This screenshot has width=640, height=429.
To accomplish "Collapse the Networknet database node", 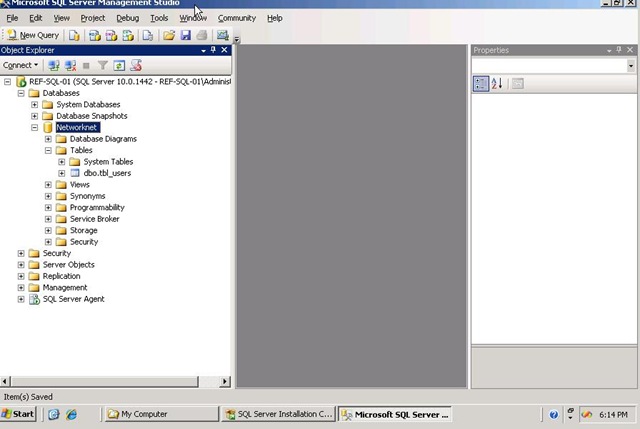I will coord(35,128).
